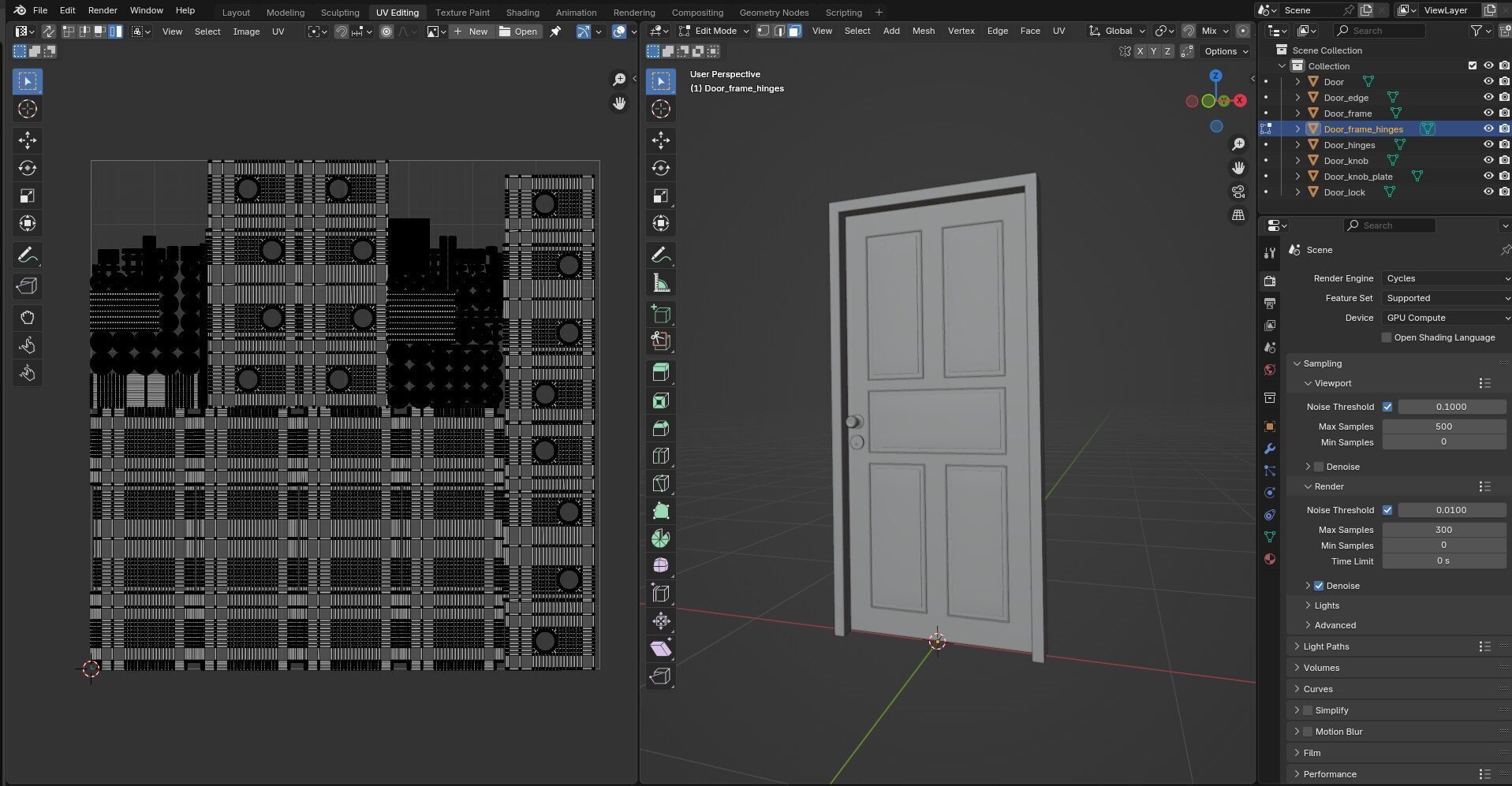Click the outliner Search field

1379,31
